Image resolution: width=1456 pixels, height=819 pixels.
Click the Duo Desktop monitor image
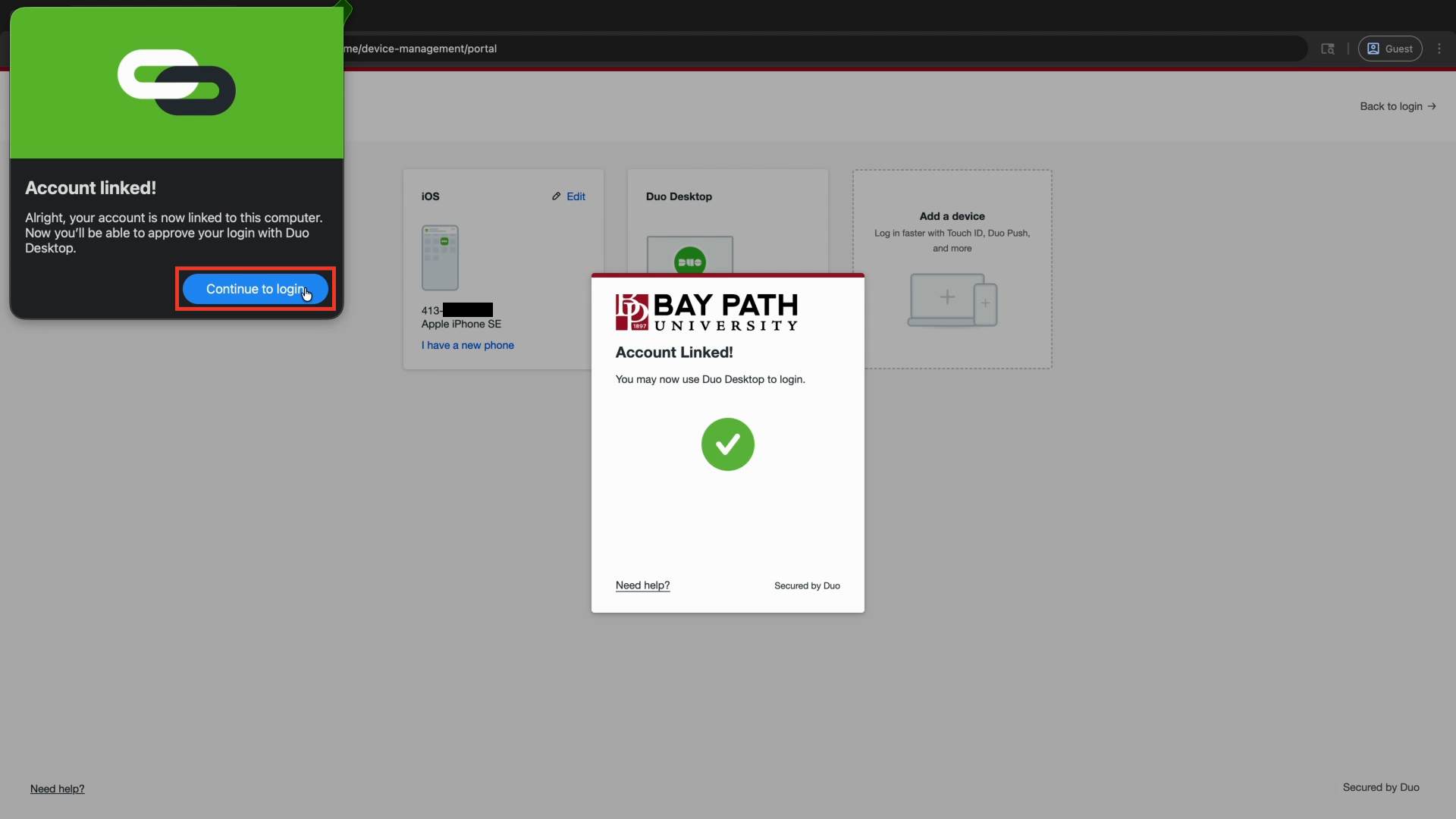[x=690, y=256]
